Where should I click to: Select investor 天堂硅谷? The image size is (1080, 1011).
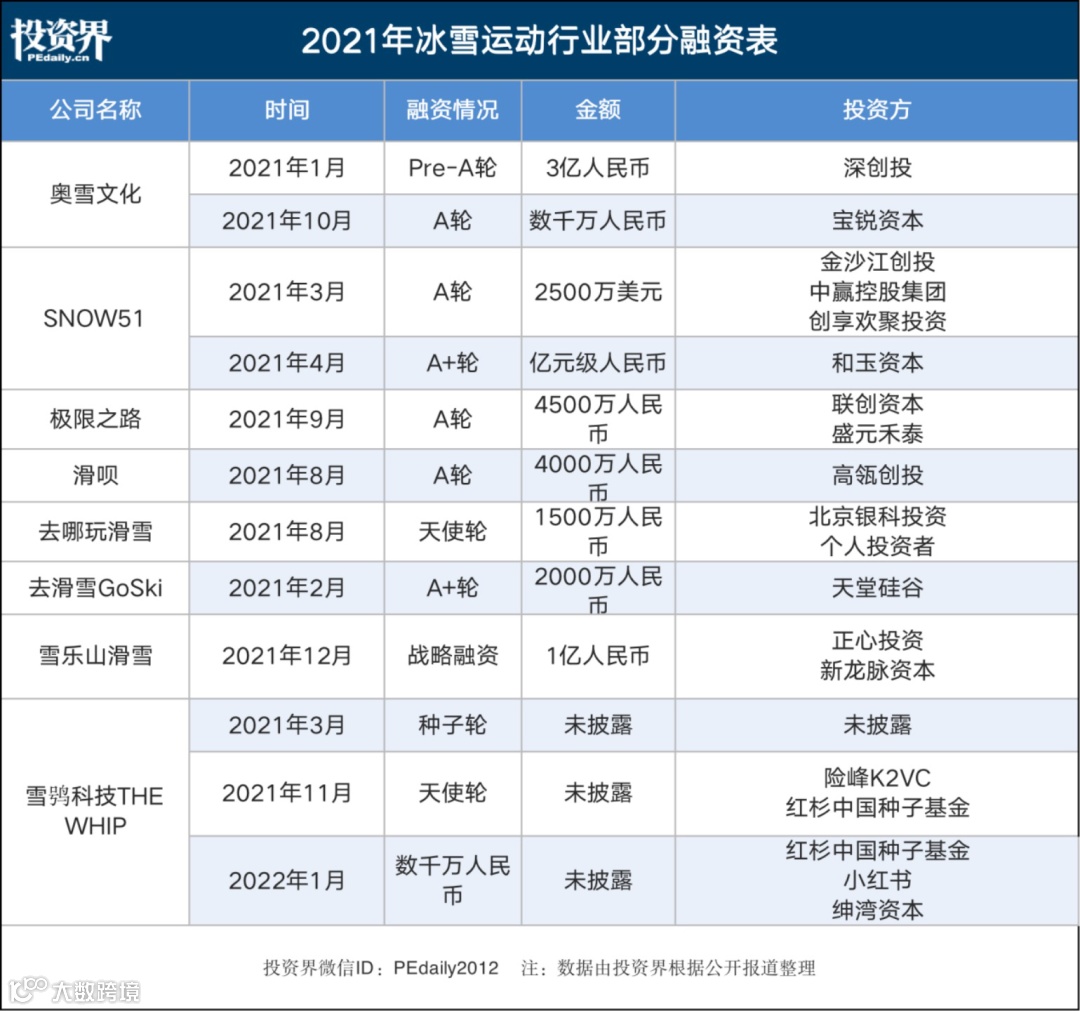click(x=877, y=588)
